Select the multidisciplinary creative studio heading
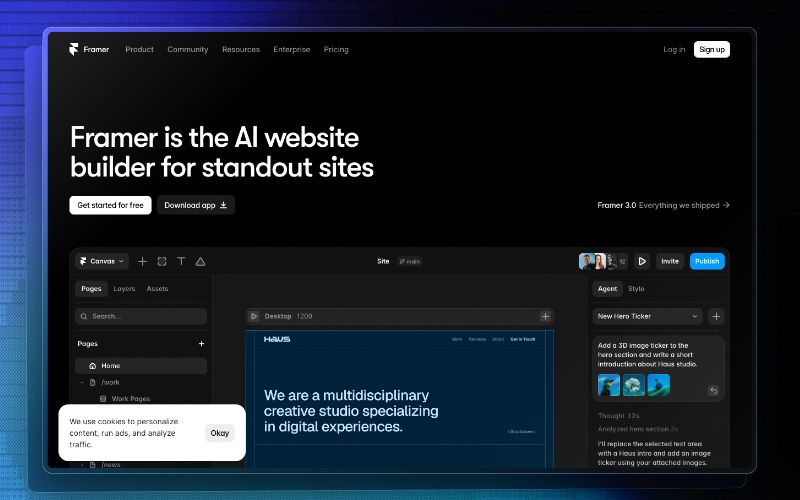 coord(351,411)
